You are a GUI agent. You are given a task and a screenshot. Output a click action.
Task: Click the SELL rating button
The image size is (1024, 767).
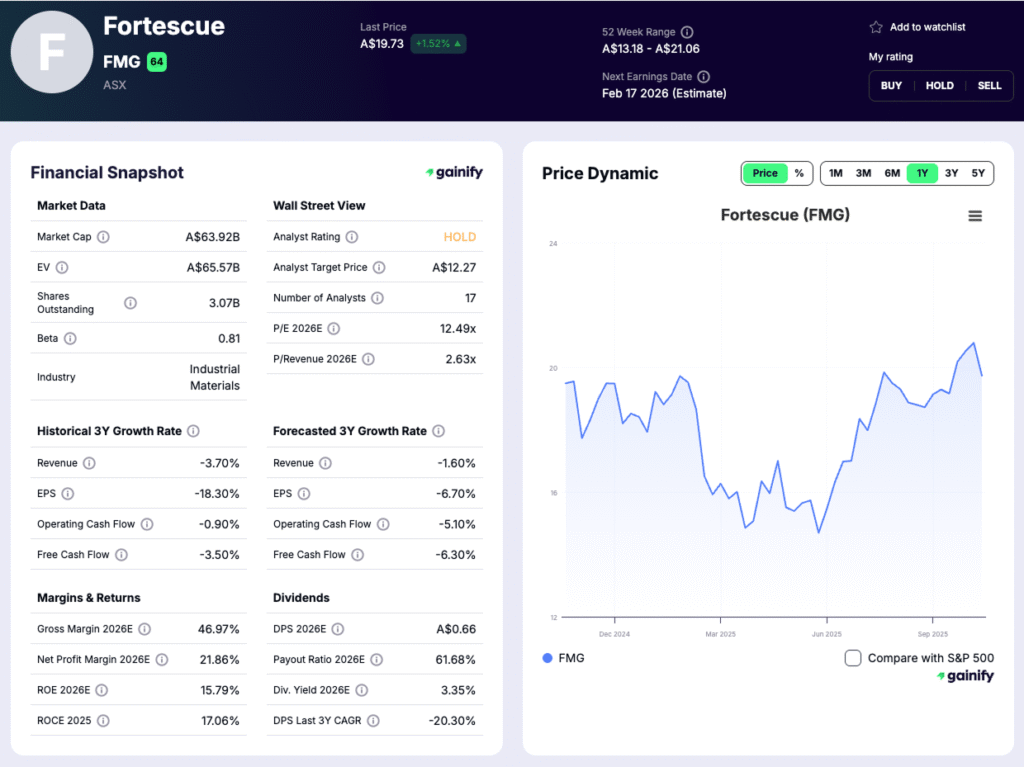tap(989, 86)
